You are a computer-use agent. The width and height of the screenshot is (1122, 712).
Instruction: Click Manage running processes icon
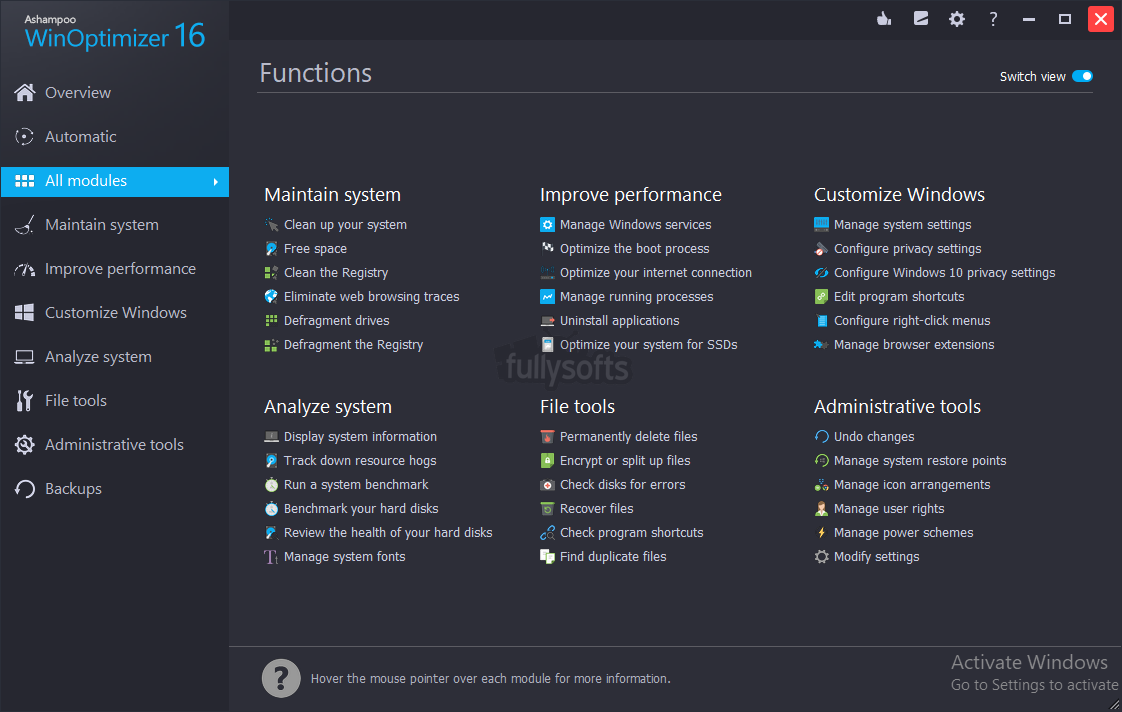[x=547, y=297]
